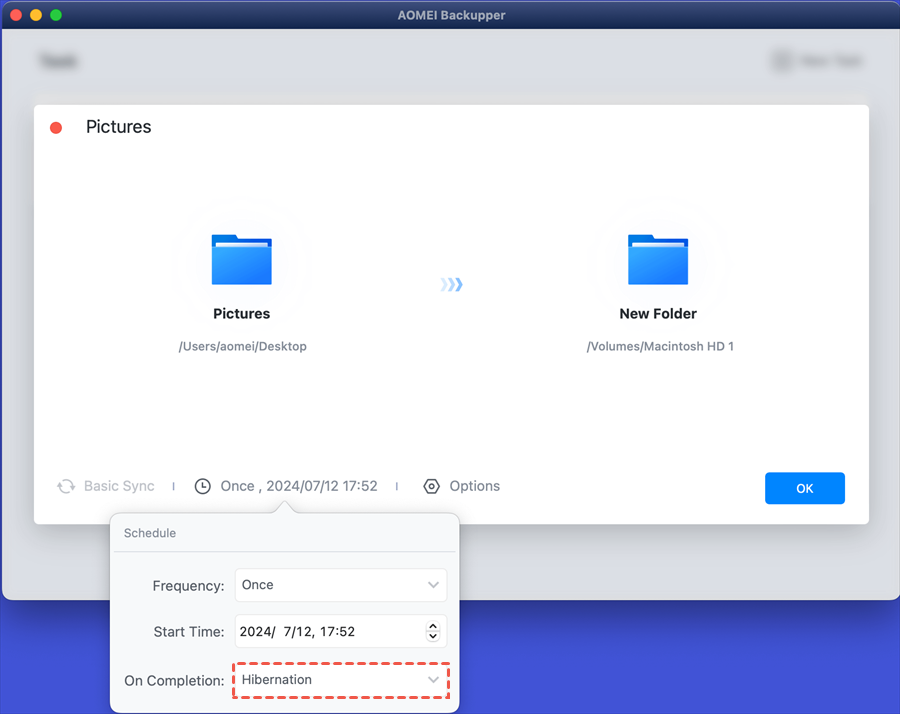Click the Pictures task title text
The image size is (900, 714).
click(x=119, y=127)
